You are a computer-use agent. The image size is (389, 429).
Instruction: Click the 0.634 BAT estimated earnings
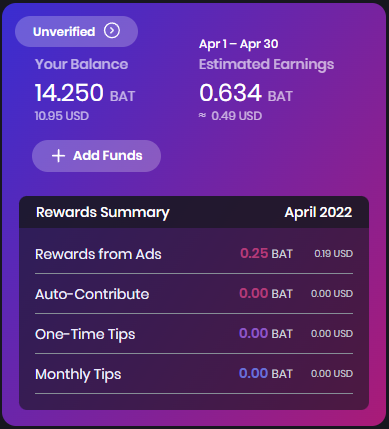[x=246, y=93]
